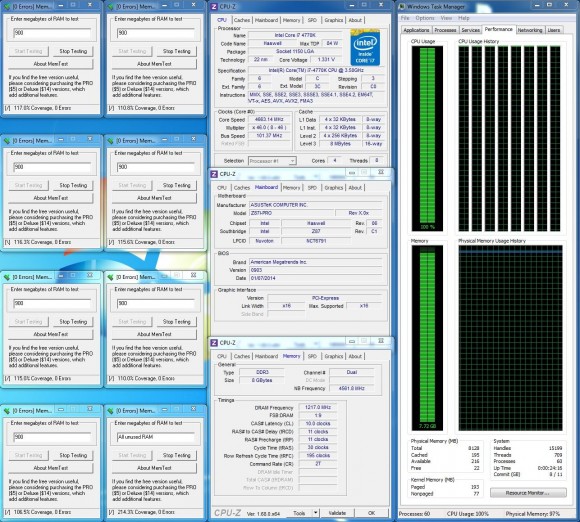
Task: Click the RAM megabytes field in 117.0% coverage window
Action: click(52, 33)
